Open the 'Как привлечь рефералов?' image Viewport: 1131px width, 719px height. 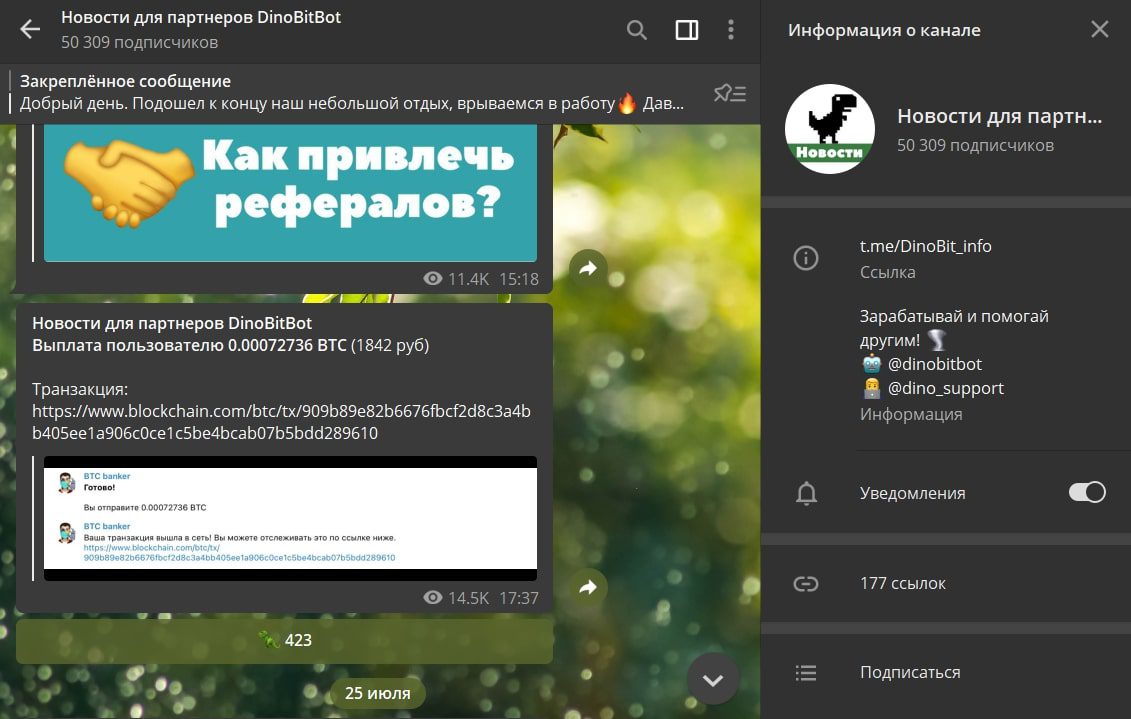[290, 193]
